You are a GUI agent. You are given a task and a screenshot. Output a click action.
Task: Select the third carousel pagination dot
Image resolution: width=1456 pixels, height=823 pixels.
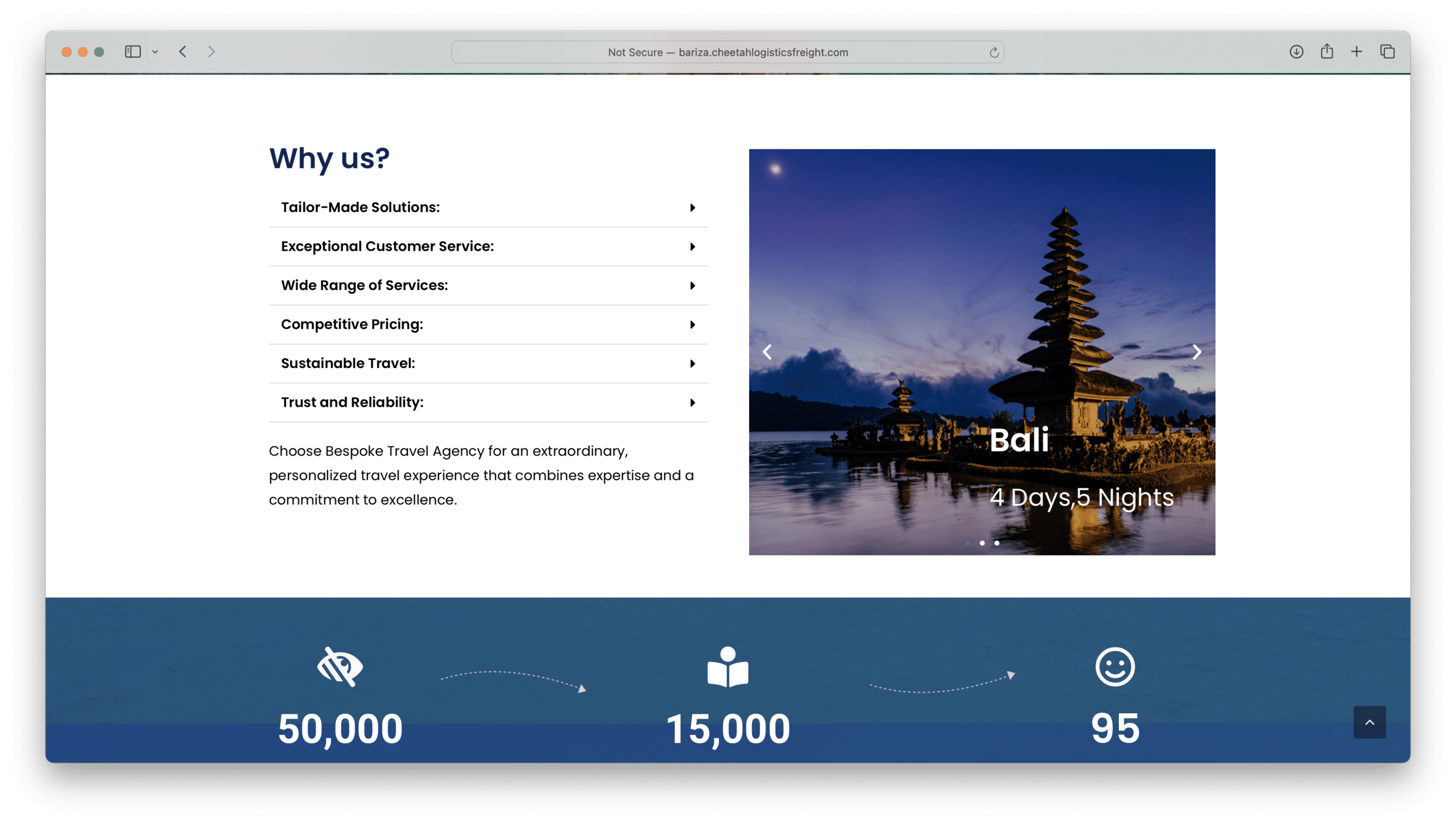pyautogui.click(x=996, y=543)
